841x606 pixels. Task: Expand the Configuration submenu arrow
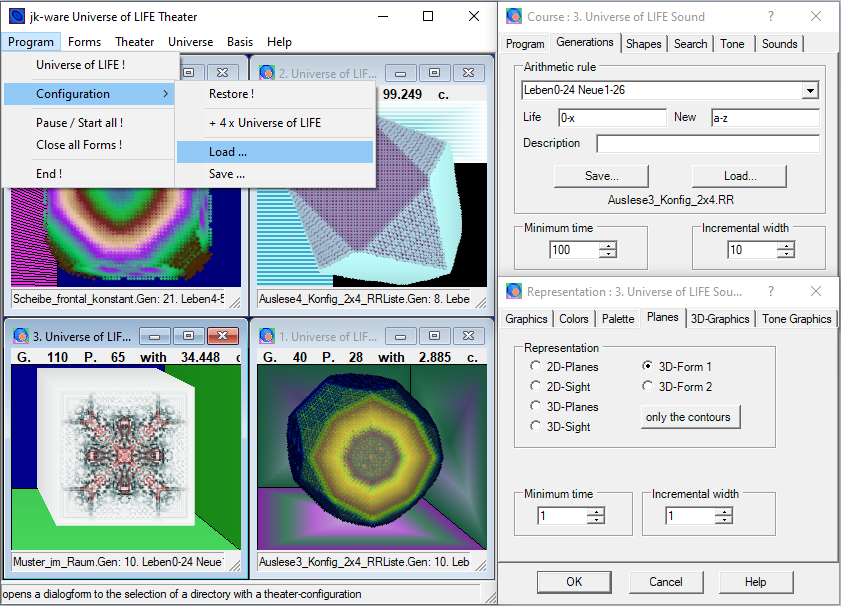[165, 94]
